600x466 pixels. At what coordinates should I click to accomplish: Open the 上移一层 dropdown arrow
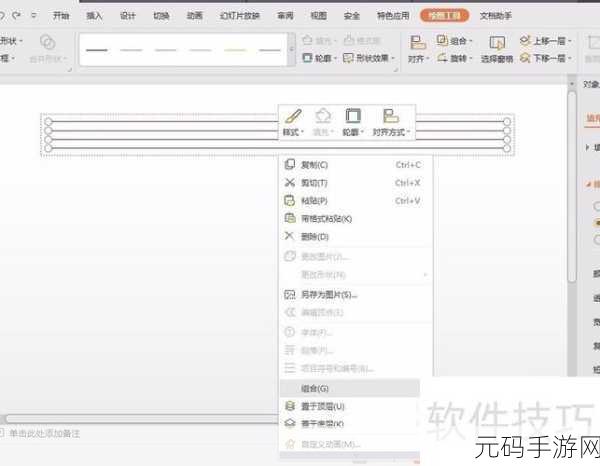569,41
